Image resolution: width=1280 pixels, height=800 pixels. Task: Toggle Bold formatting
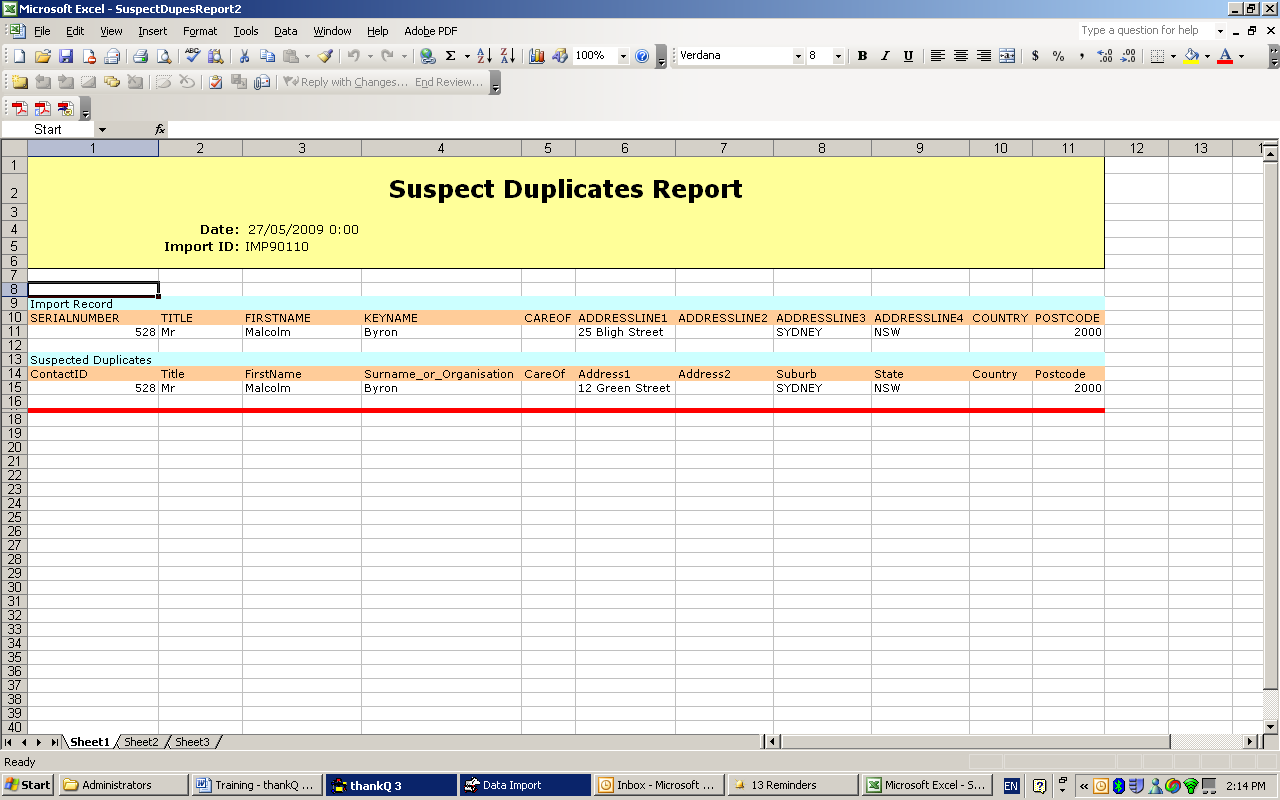pyautogui.click(x=862, y=56)
